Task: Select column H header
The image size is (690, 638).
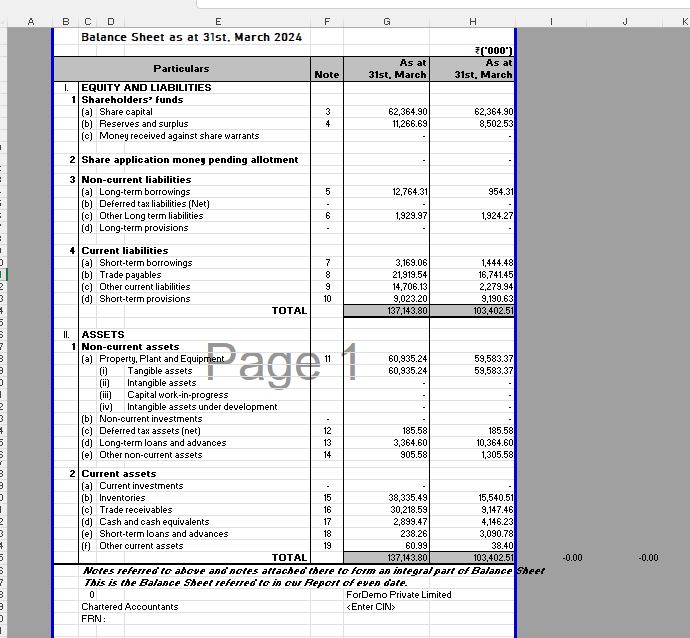Action: pos(472,22)
